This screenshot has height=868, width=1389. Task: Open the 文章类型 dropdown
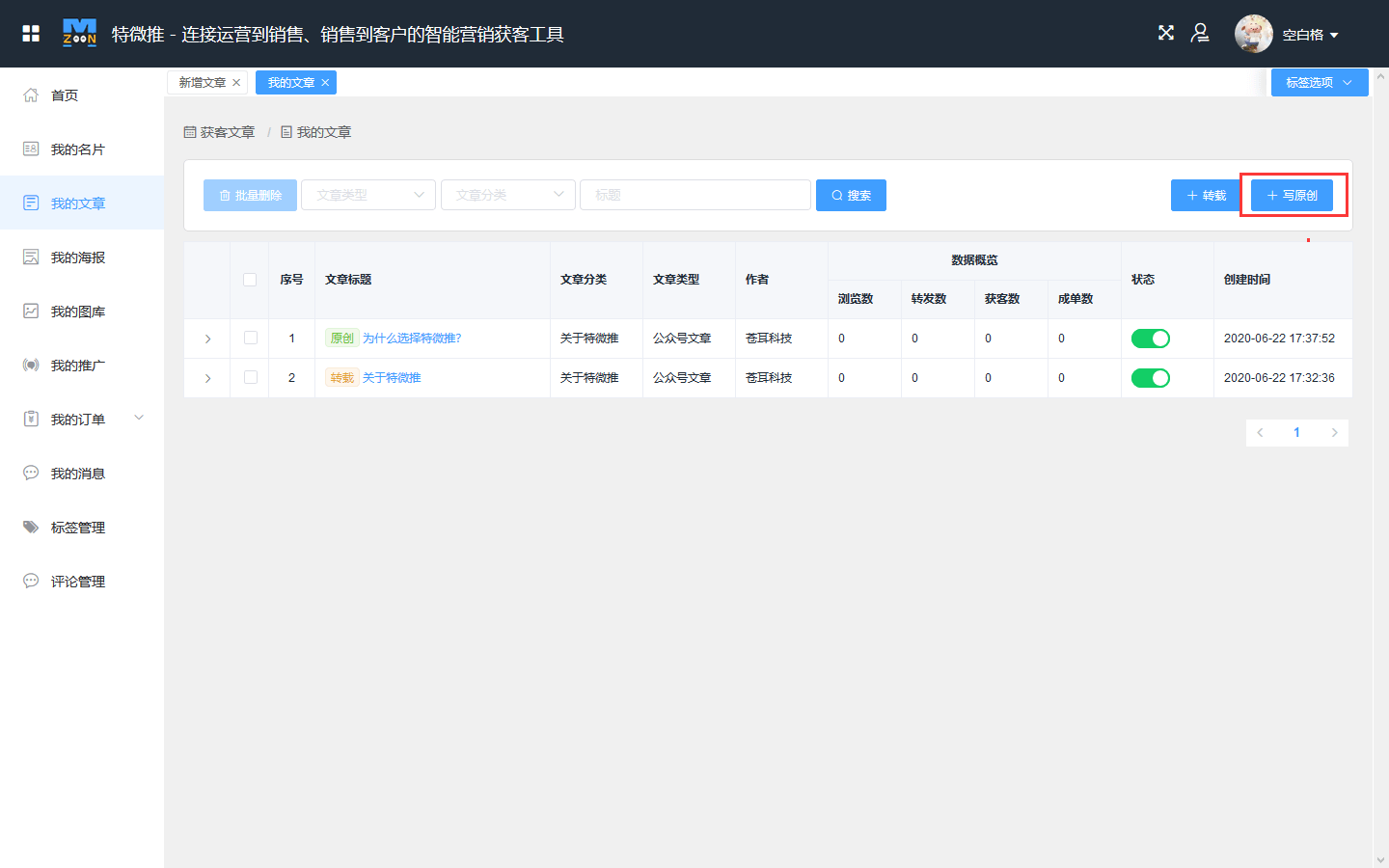pos(368,195)
